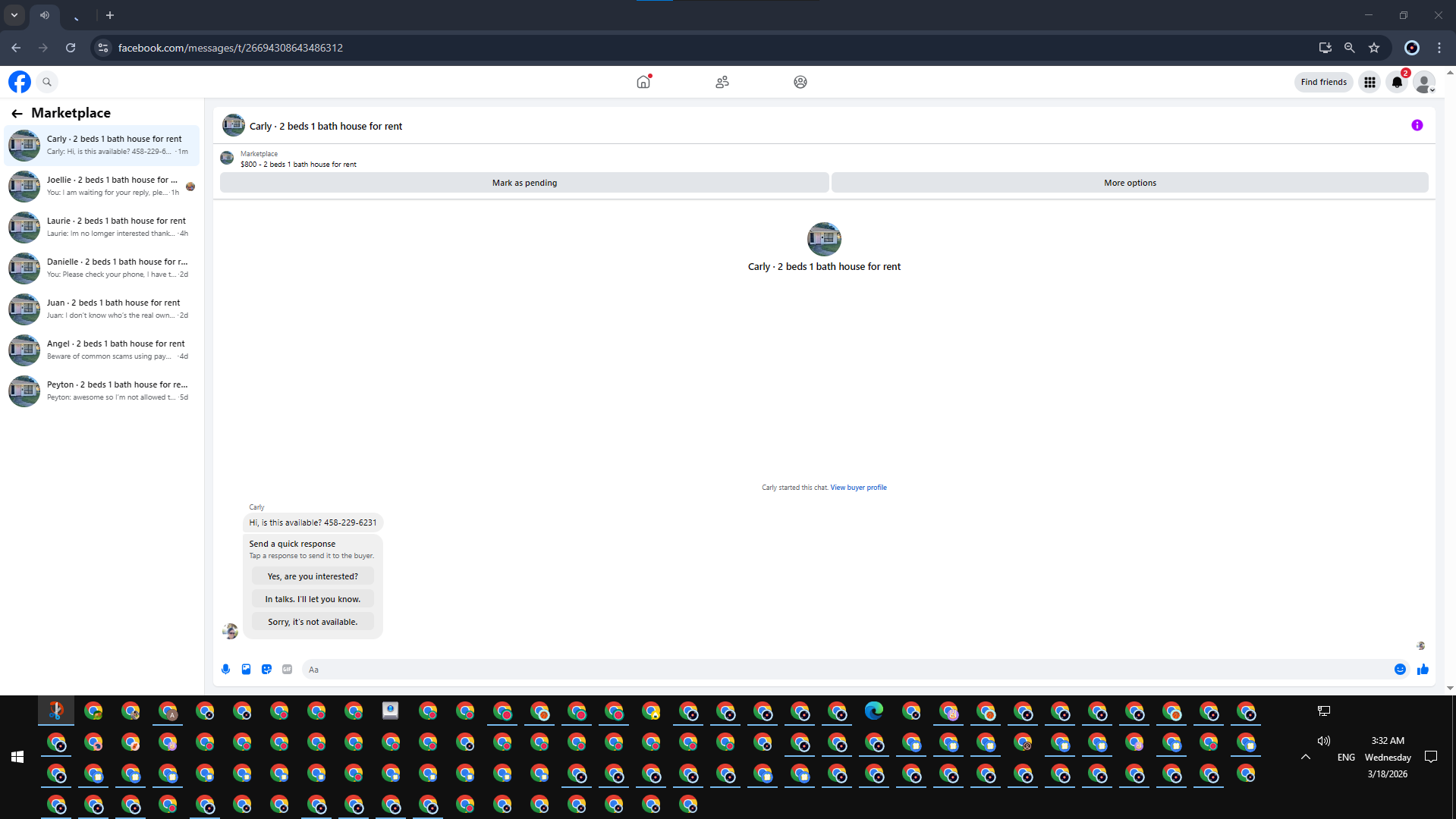Image resolution: width=1456 pixels, height=819 pixels.
Task: Choose a GIF for the message
Action: pyautogui.click(x=287, y=669)
